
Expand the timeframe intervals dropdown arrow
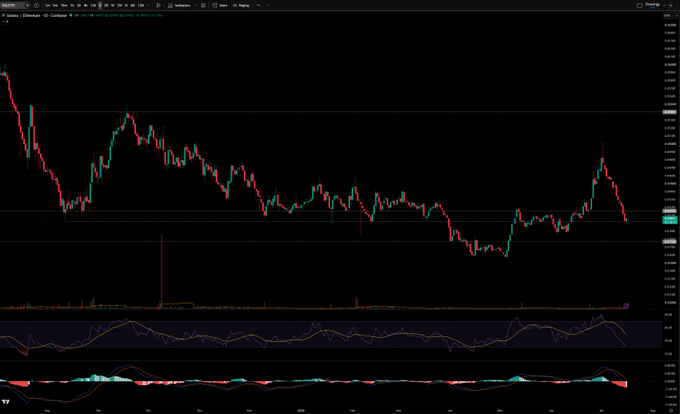click(148, 5)
